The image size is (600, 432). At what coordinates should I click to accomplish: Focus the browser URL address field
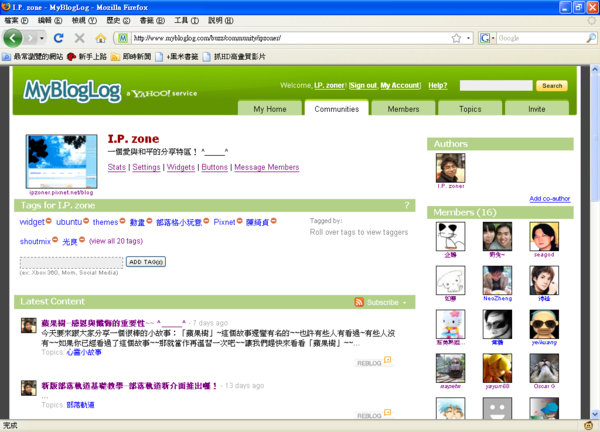point(291,38)
